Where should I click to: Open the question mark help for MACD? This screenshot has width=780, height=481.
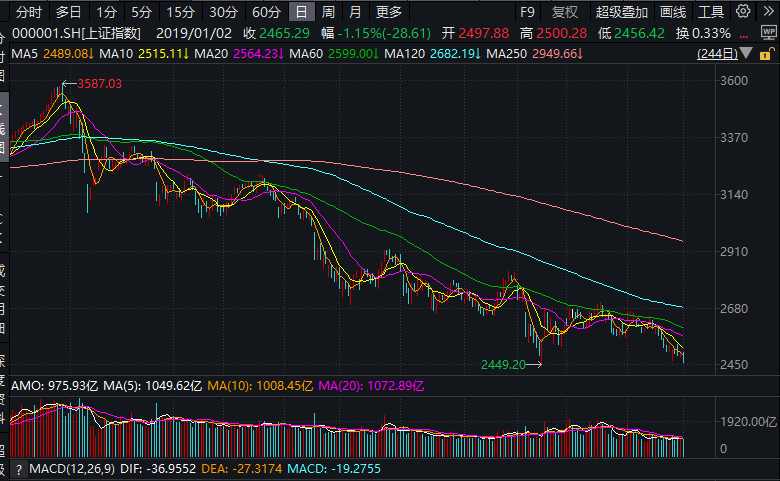point(19,469)
